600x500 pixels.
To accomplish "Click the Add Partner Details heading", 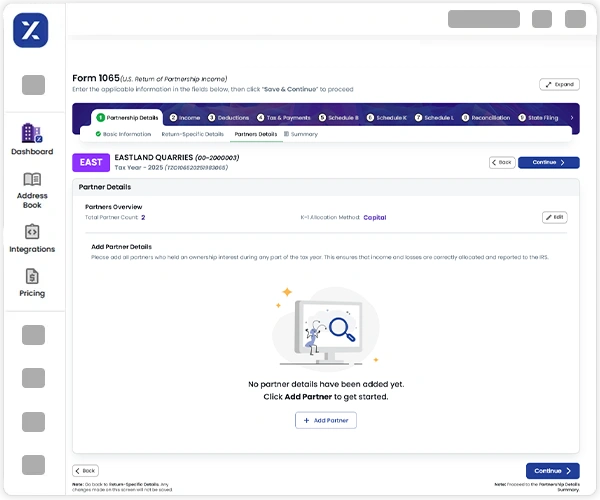I will click(121, 247).
